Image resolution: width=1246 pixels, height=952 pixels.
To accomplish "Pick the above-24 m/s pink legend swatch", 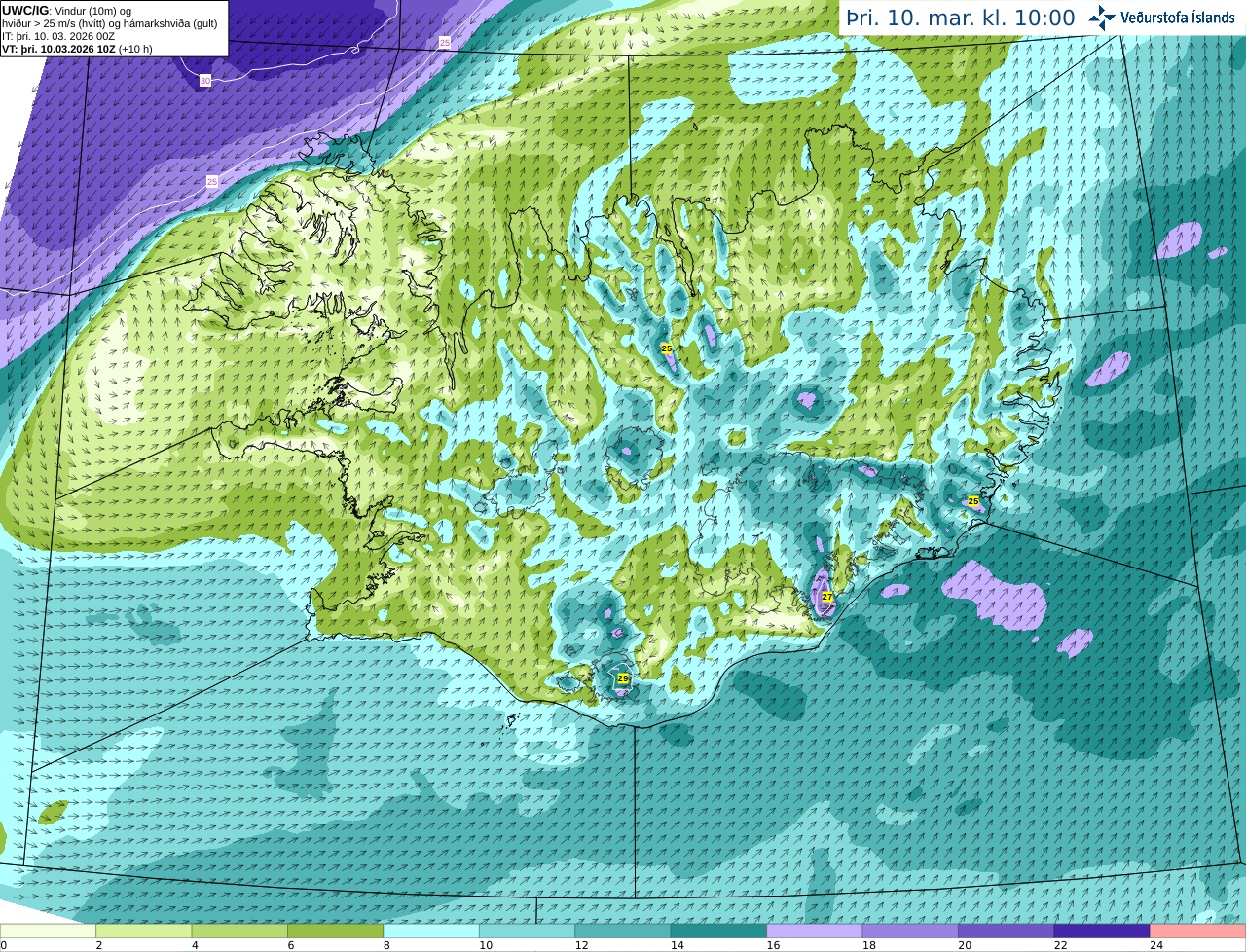I will (1198, 932).
